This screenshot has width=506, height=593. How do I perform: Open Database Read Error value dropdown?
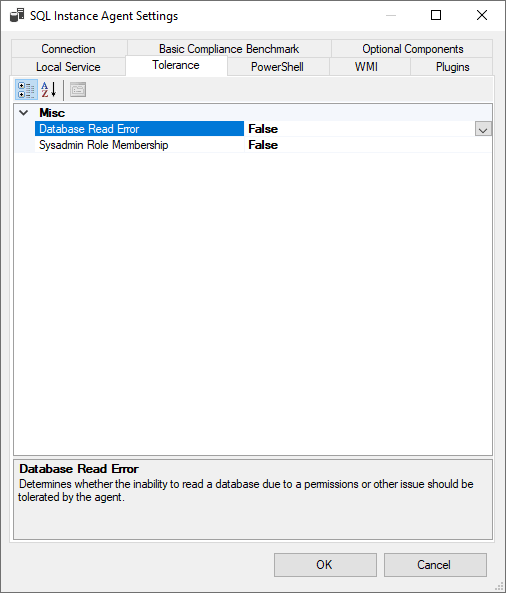[x=483, y=129]
